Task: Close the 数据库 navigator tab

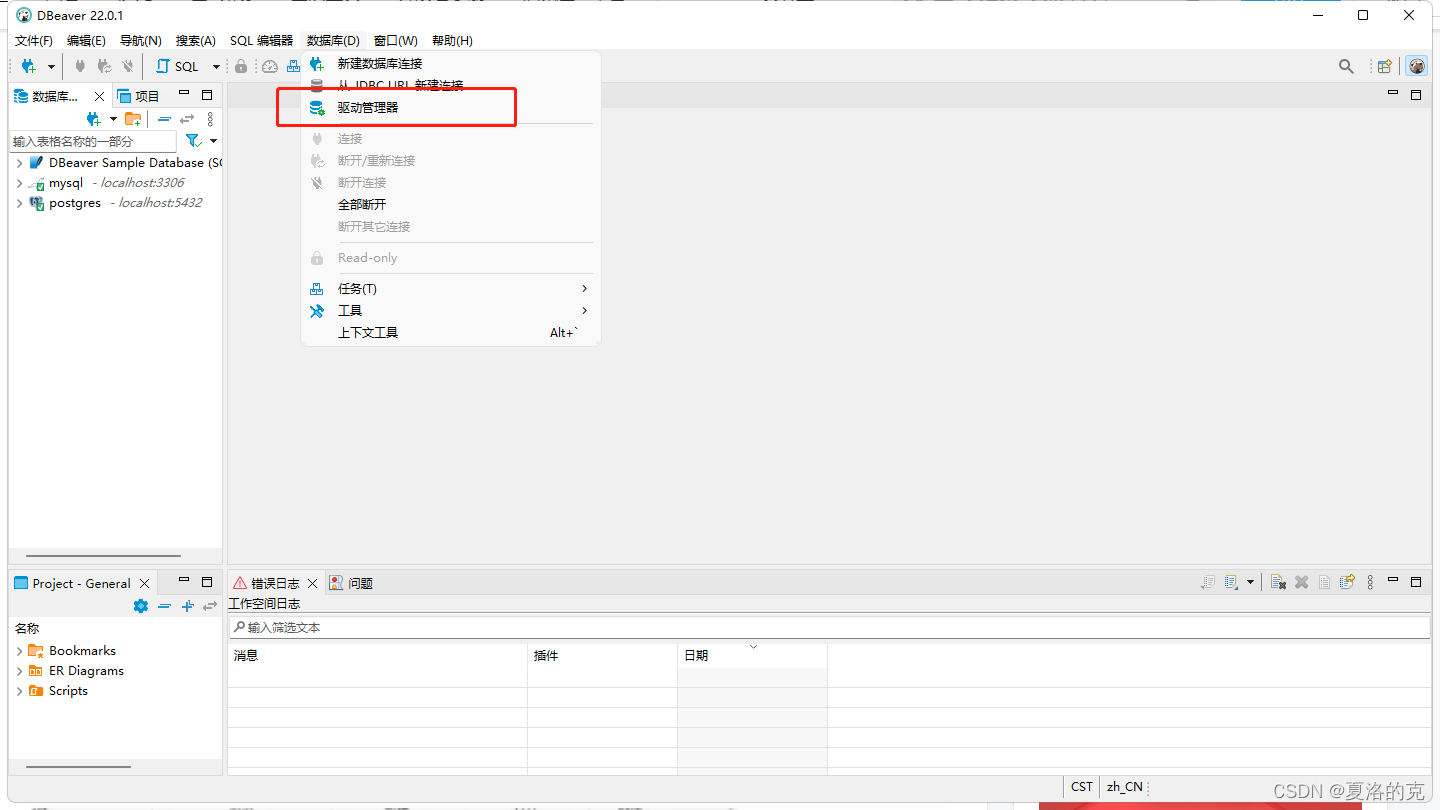Action: tap(99, 96)
